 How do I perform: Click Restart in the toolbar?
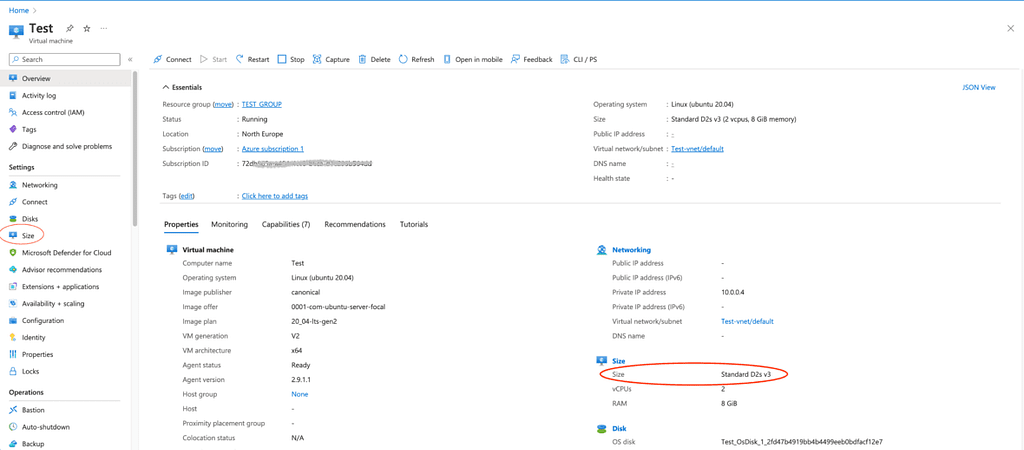tap(252, 59)
